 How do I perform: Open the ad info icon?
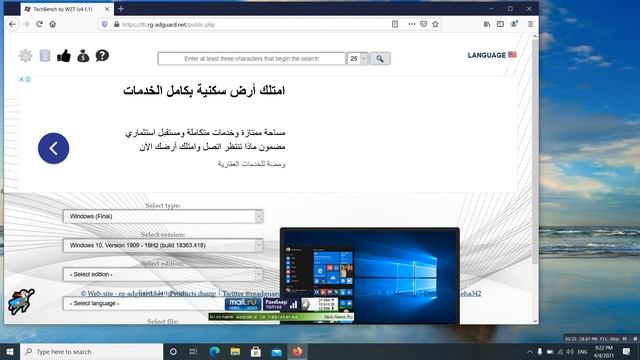tap(28, 80)
